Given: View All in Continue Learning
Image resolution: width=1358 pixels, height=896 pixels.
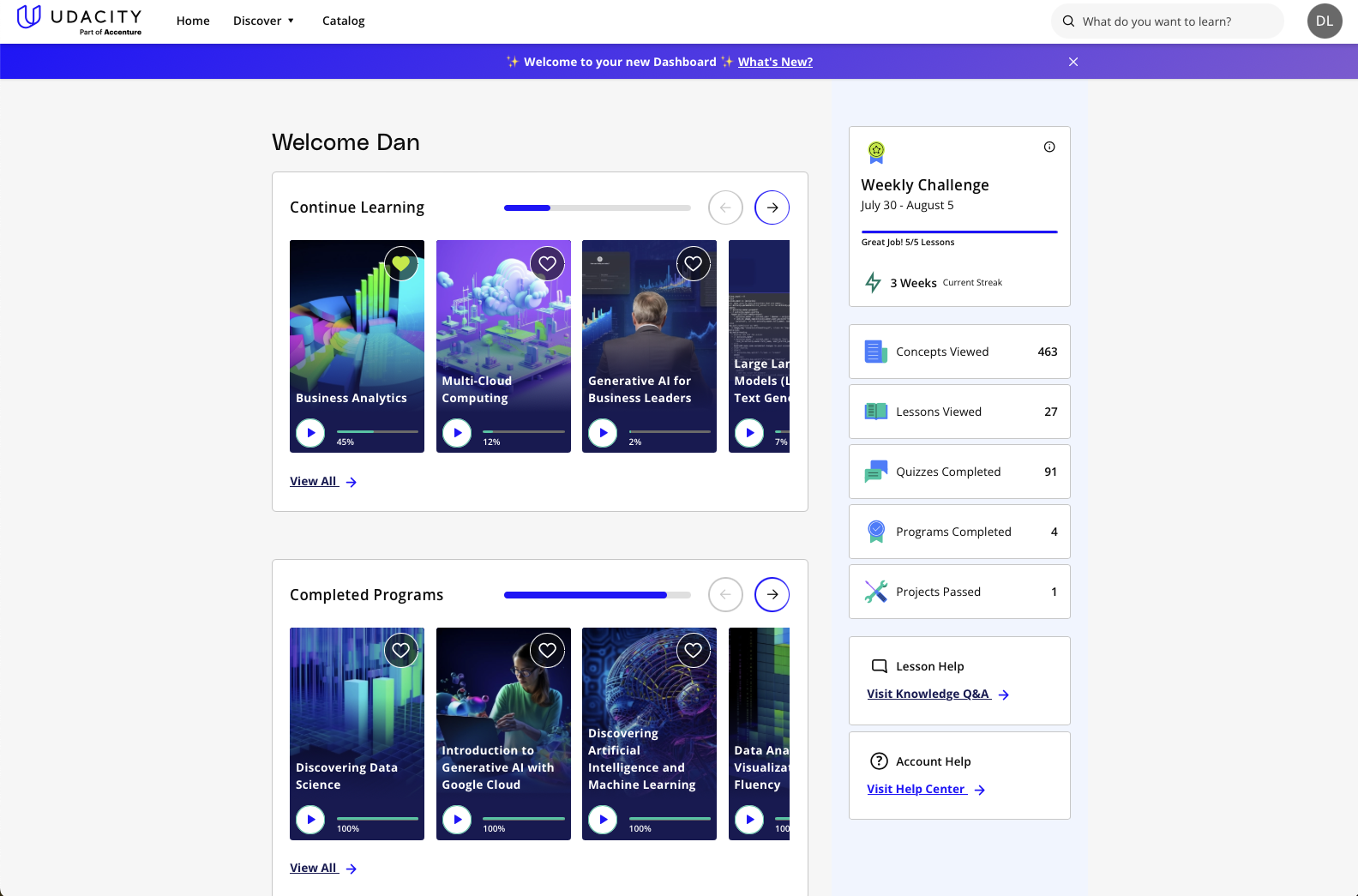Looking at the screenshot, I should pos(323,481).
